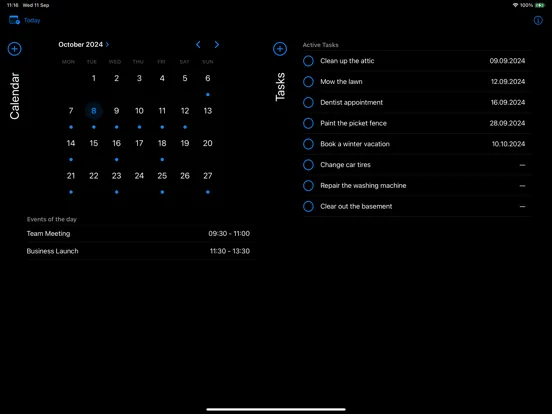Viewport: 552px width, 414px height.
Task: Tick off Clear out the basement
Action: (x=308, y=206)
